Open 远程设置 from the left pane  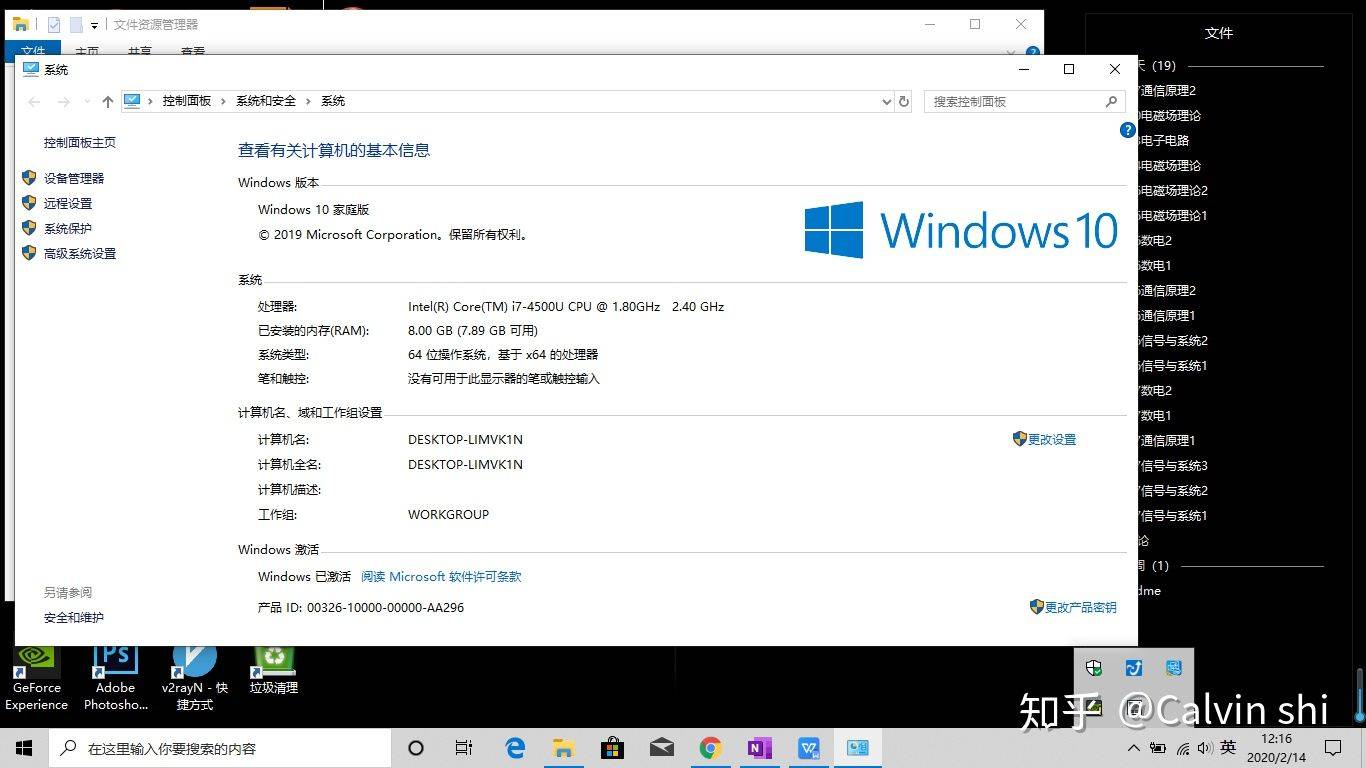click(68, 203)
